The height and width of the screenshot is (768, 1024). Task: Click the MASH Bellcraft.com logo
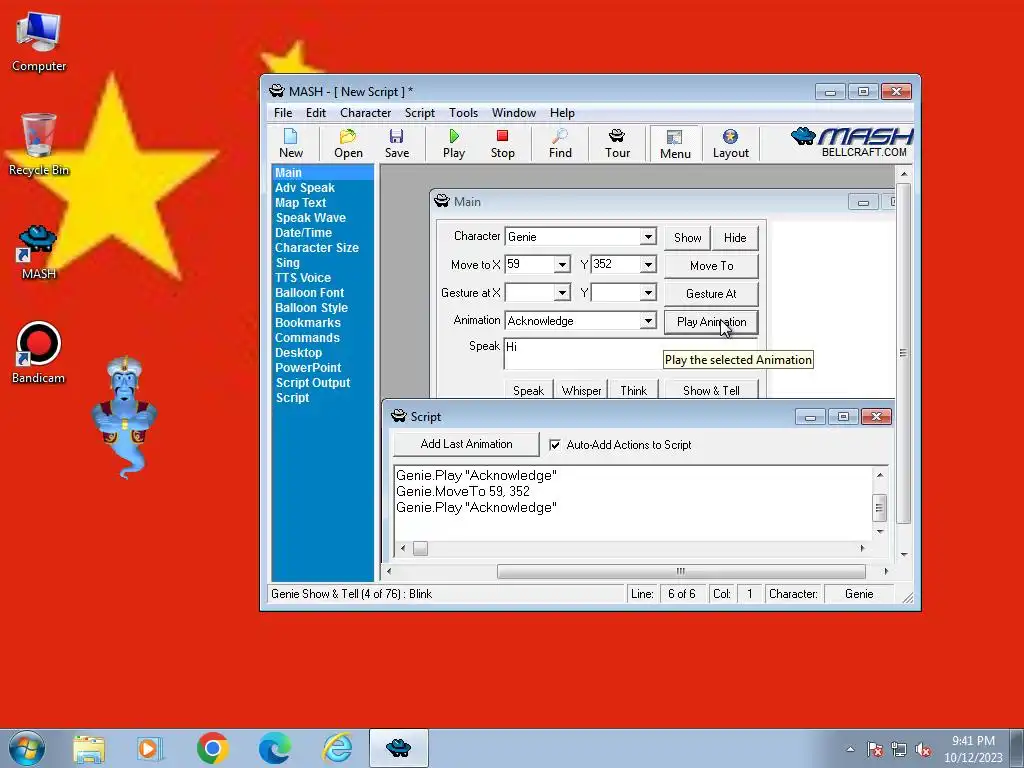(x=852, y=142)
